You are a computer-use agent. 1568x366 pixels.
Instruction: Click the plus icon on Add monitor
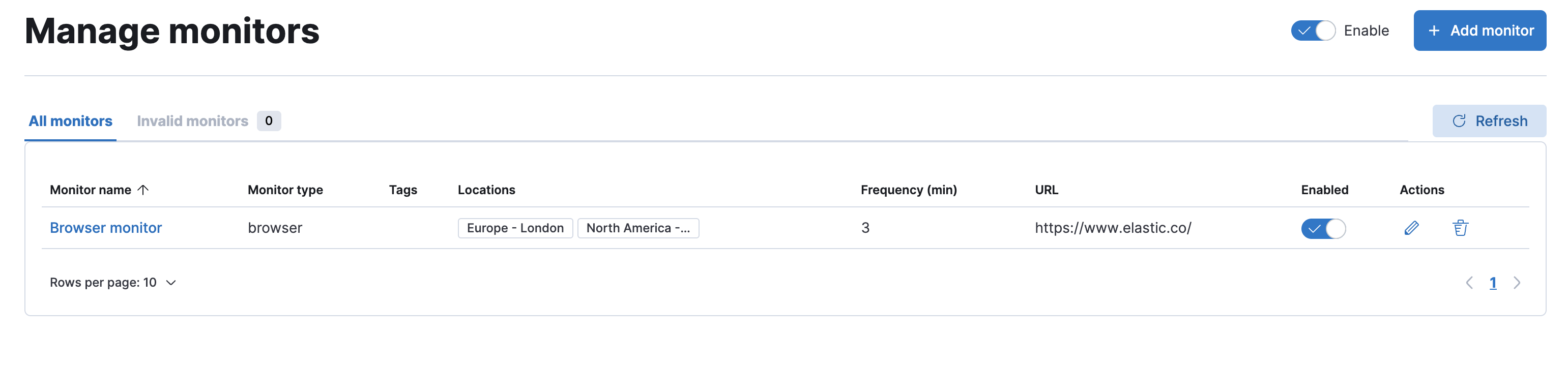[1434, 30]
